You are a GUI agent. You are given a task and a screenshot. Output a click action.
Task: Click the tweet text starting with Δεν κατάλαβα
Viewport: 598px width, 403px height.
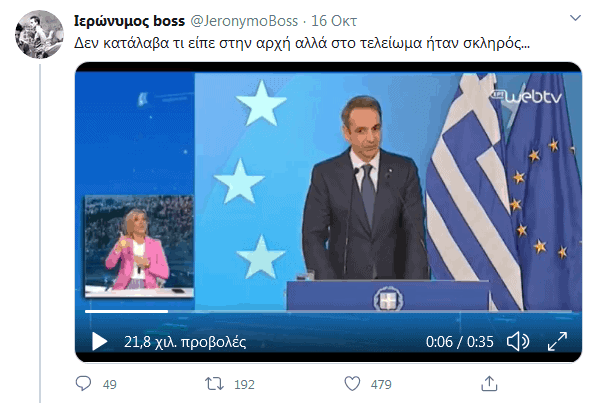pos(302,43)
